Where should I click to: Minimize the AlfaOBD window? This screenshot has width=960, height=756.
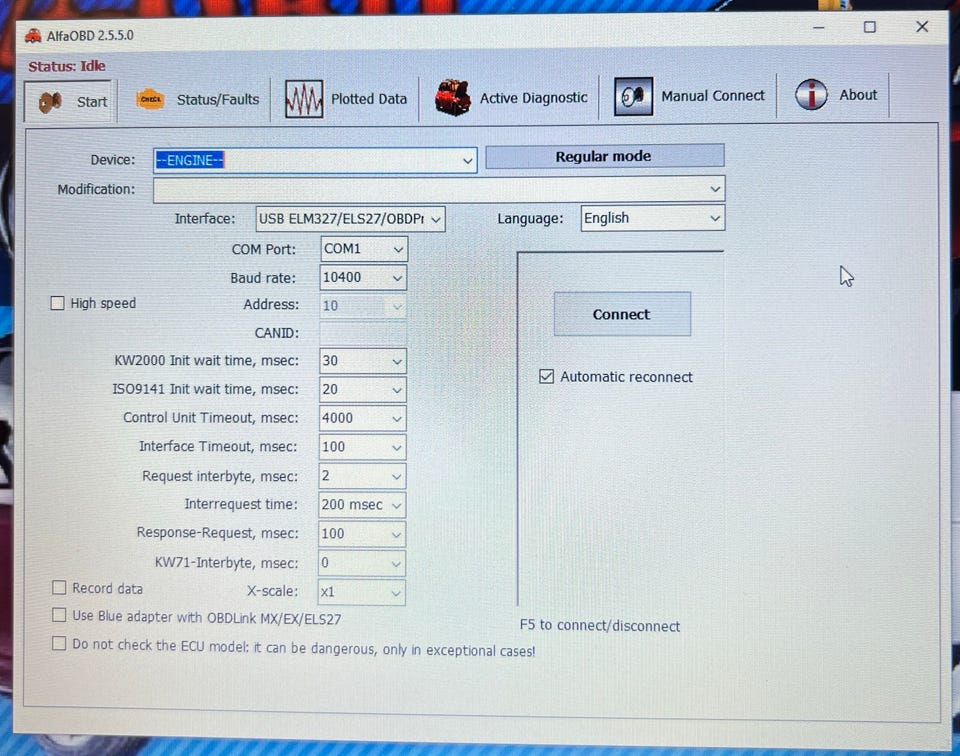click(819, 28)
